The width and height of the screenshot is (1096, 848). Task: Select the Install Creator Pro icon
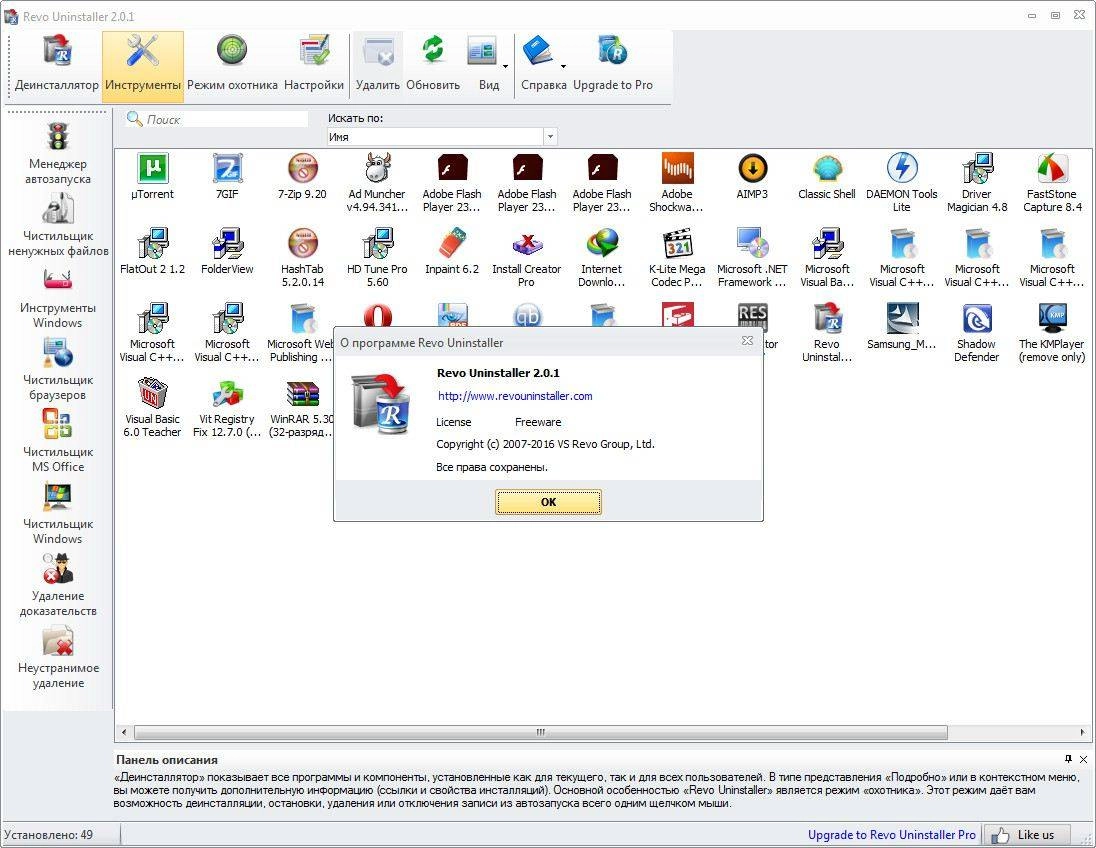[x=526, y=257]
